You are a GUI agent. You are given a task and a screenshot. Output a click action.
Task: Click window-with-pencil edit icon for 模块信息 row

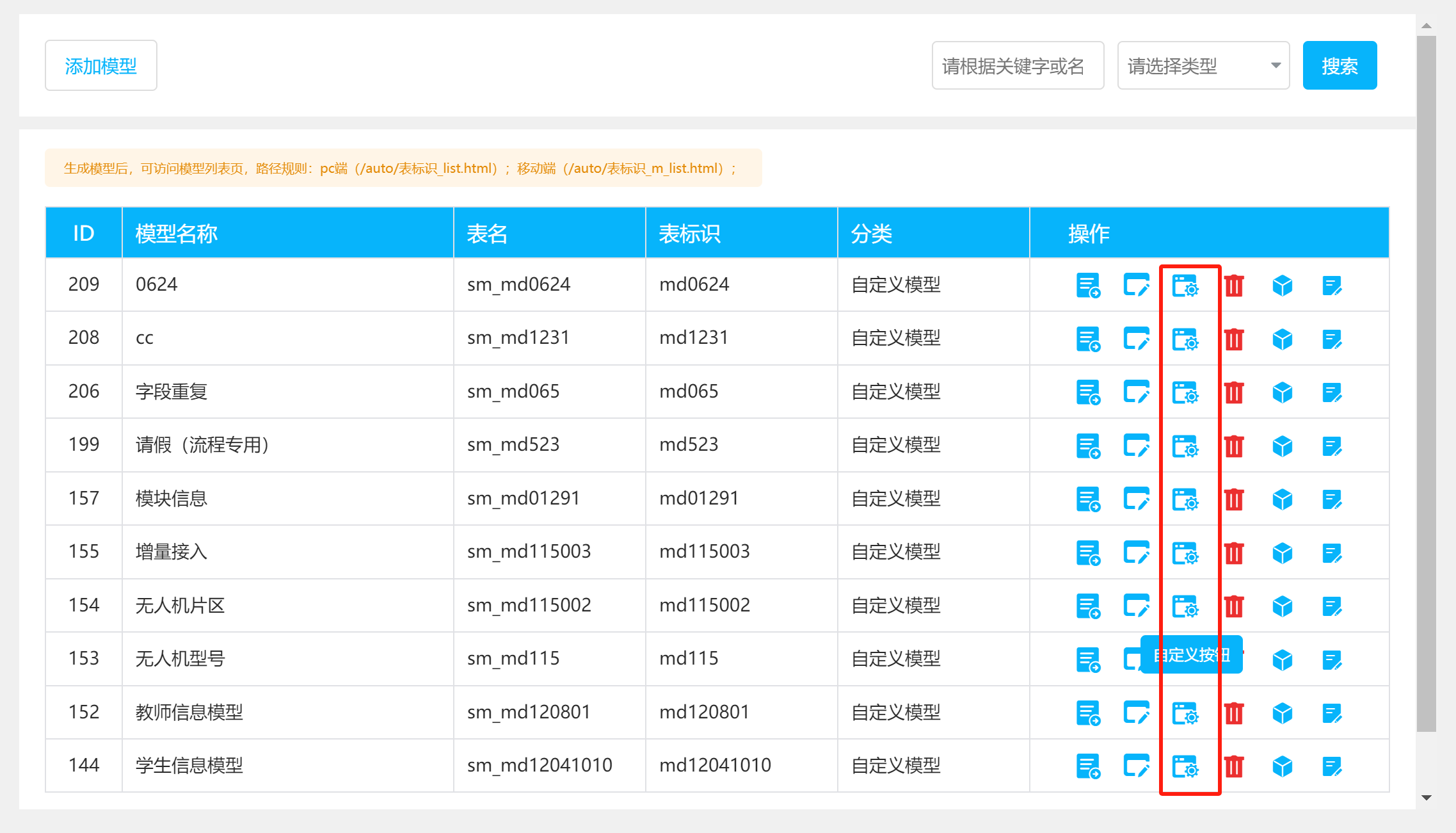[x=1136, y=499]
